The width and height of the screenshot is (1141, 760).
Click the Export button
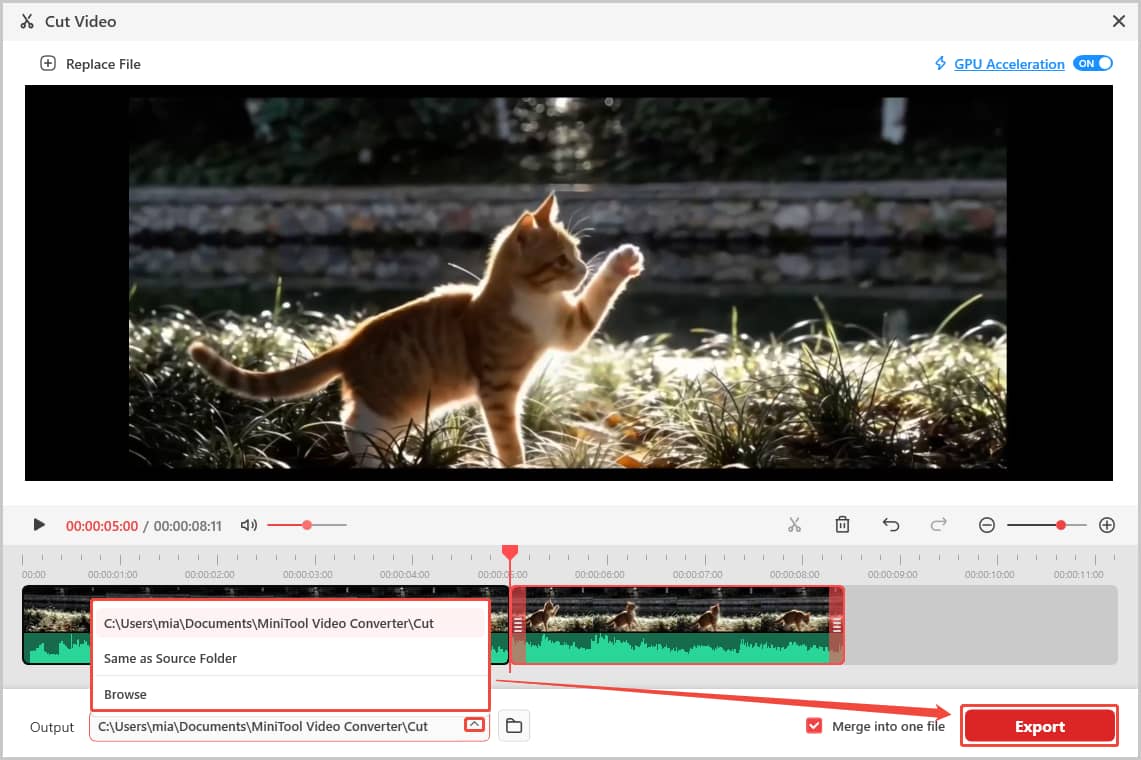coord(1039,726)
